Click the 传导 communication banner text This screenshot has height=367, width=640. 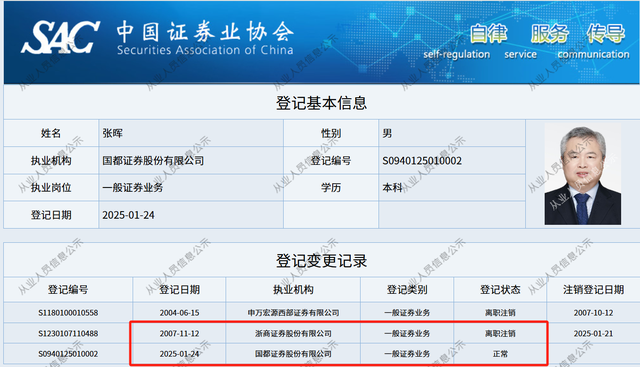593,42
